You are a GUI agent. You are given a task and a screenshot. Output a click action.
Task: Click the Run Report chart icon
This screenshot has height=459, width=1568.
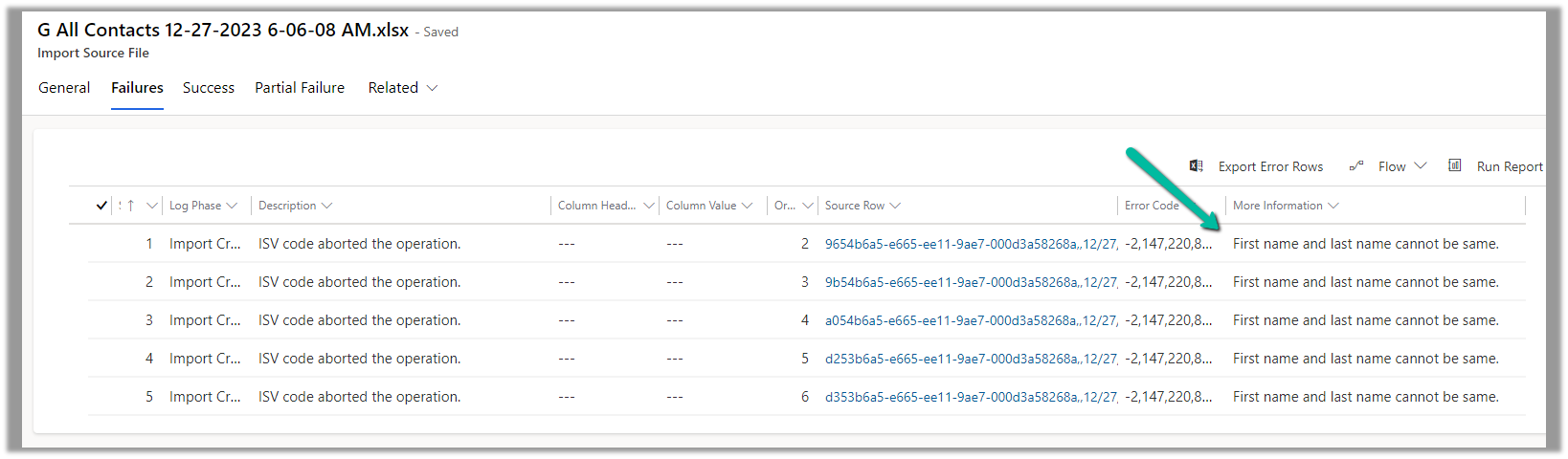click(x=1454, y=165)
